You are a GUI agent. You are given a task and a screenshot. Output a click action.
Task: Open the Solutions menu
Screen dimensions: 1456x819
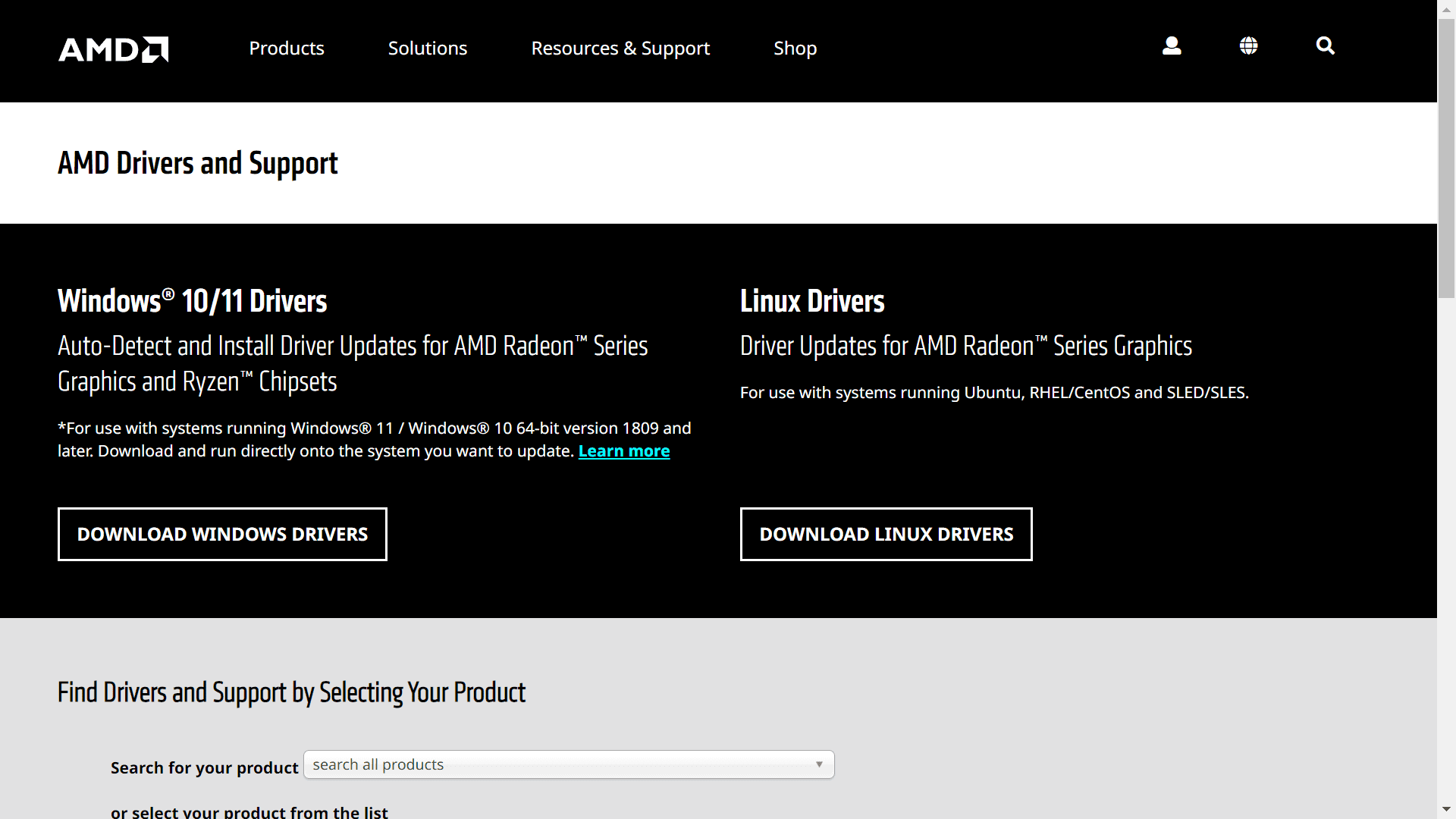428,49
